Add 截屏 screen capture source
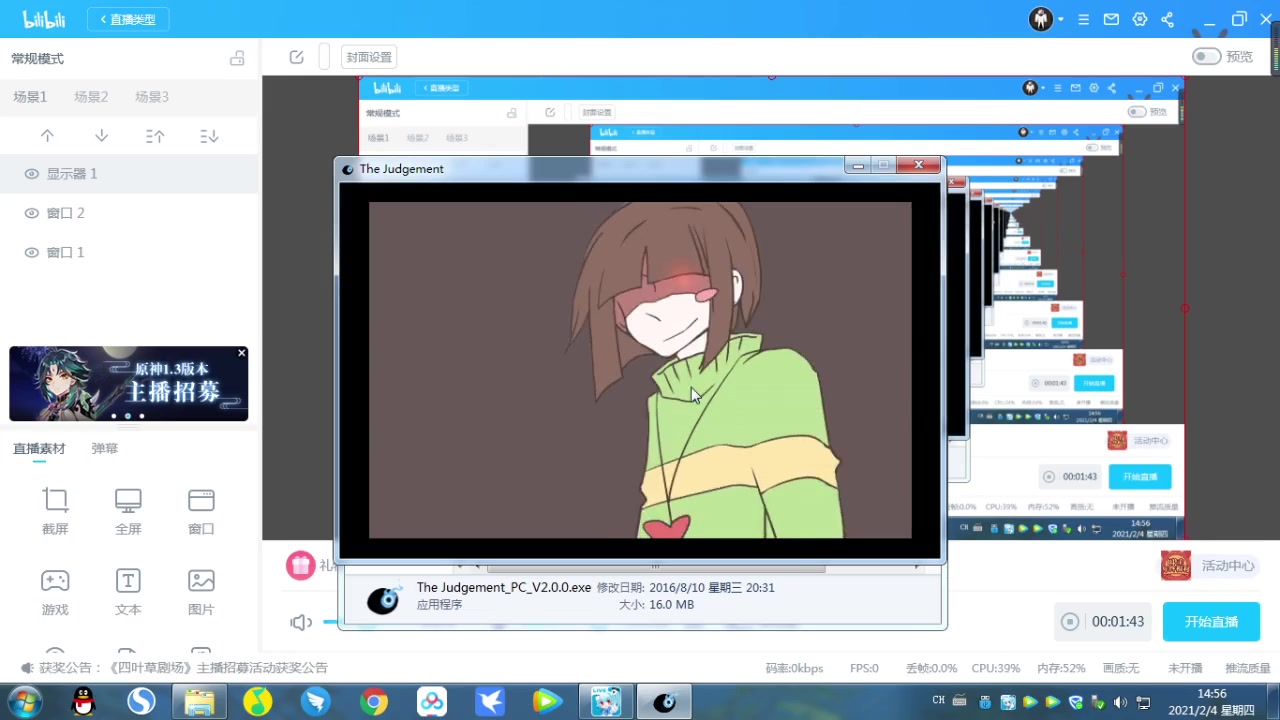The image size is (1280, 720). [x=55, y=511]
